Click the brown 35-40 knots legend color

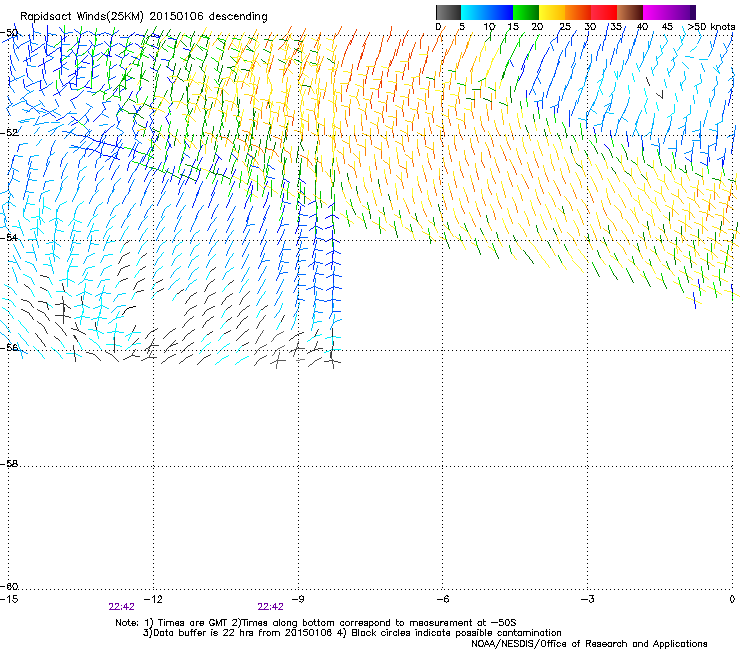click(630, 12)
